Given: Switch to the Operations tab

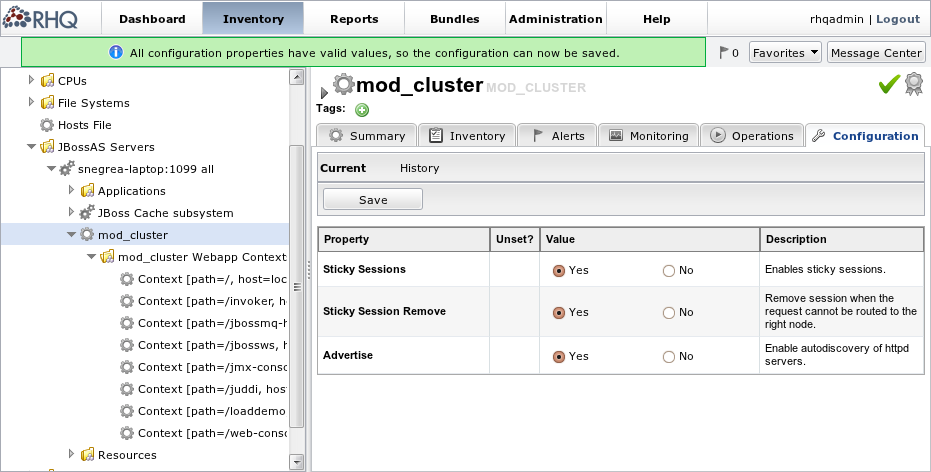Looking at the screenshot, I should (752, 135).
